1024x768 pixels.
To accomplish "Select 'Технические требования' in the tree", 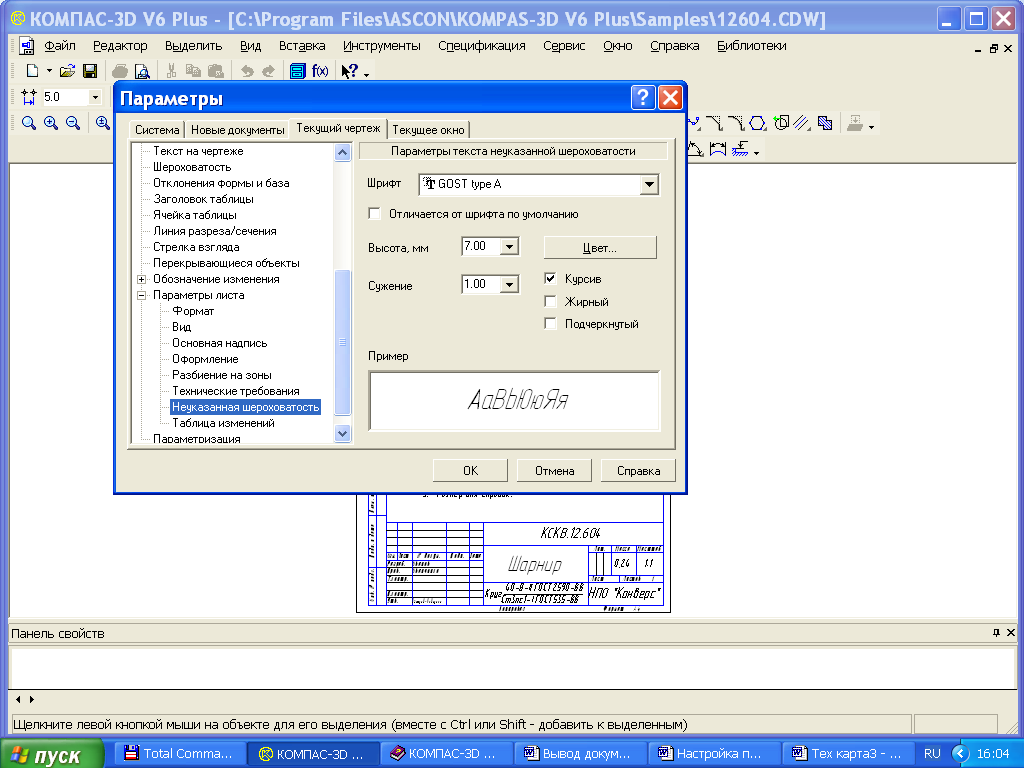I will 236,391.
